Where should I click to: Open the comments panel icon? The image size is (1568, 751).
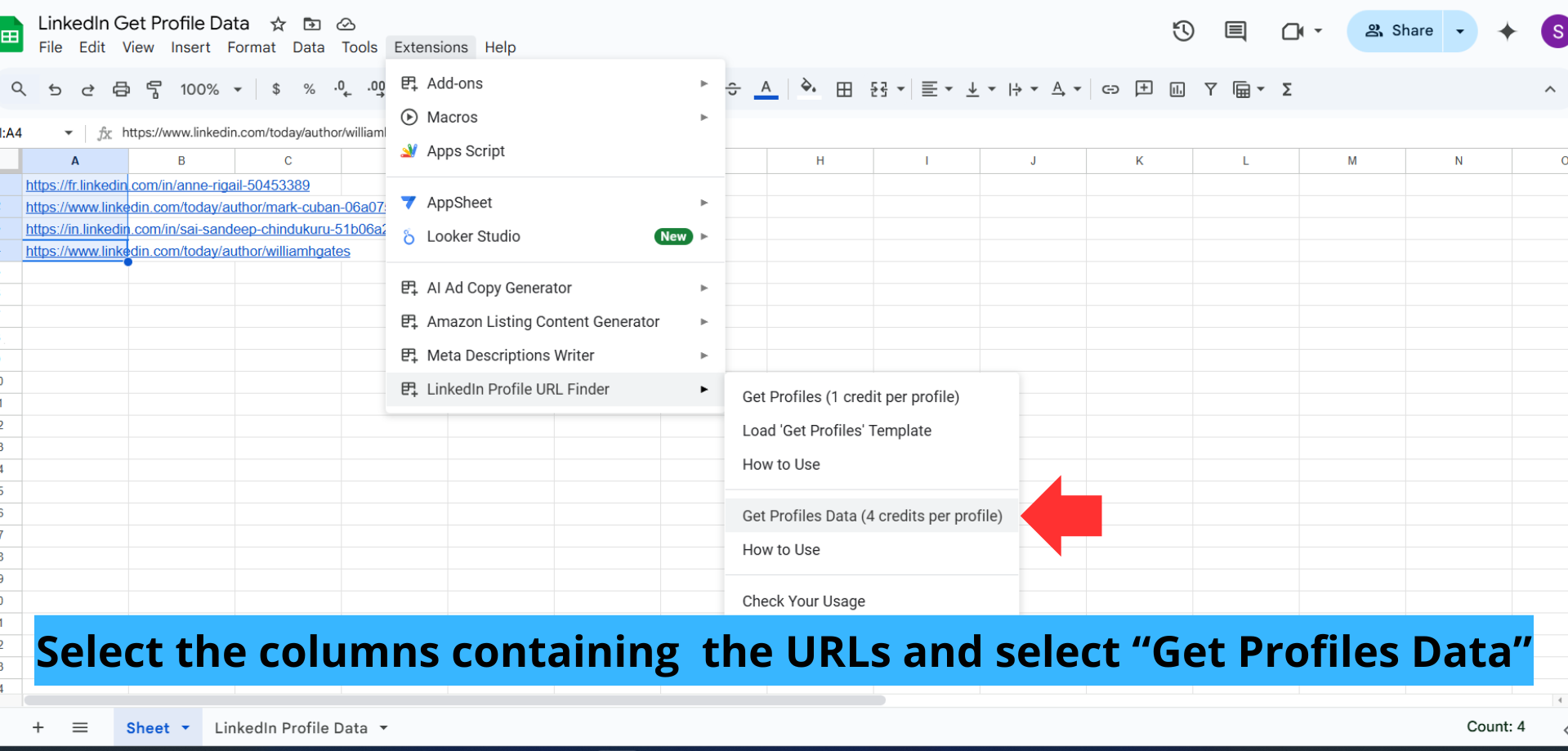[1235, 31]
